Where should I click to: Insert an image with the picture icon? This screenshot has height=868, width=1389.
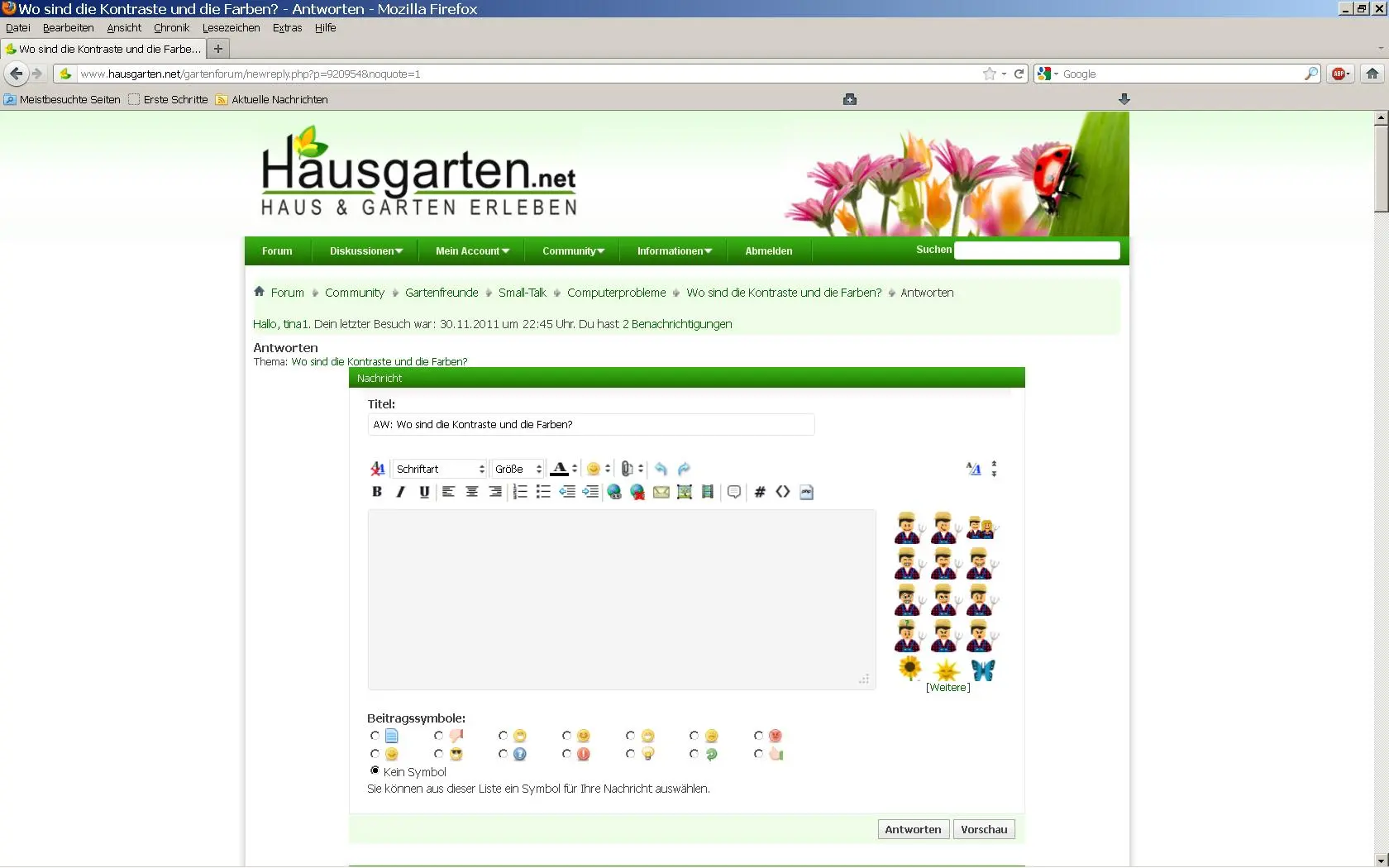(685, 492)
